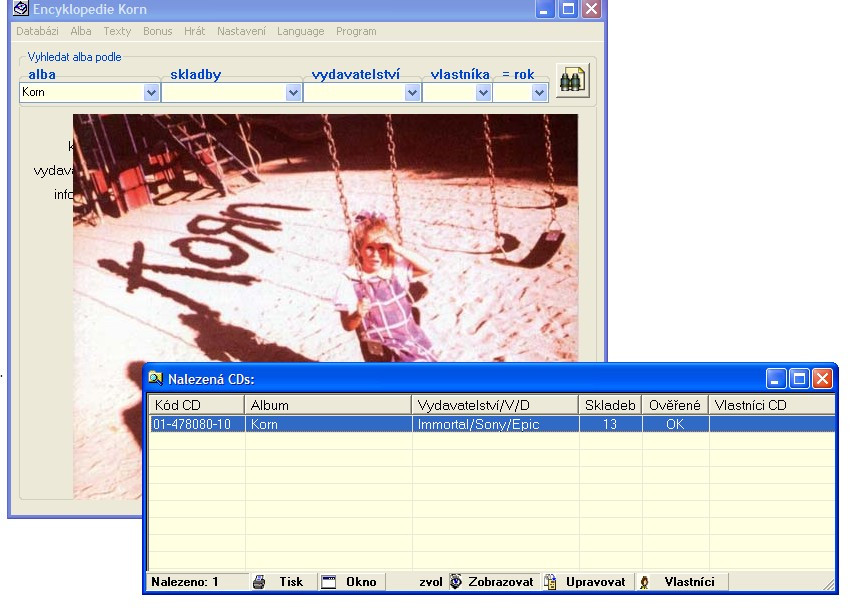Viewport: 852px width, 613px height.
Task: Expand the rok dropdown arrow
Action: [x=538, y=93]
